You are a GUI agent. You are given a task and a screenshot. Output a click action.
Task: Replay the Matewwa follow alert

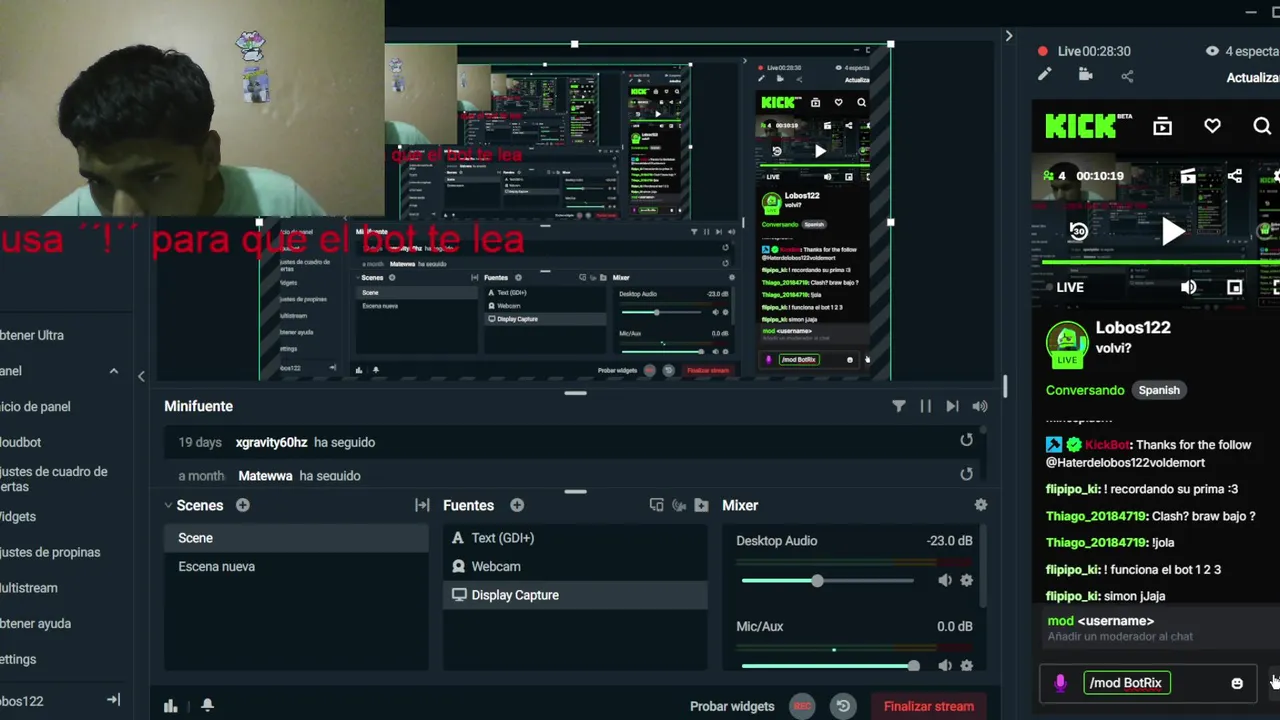pyautogui.click(x=966, y=474)
